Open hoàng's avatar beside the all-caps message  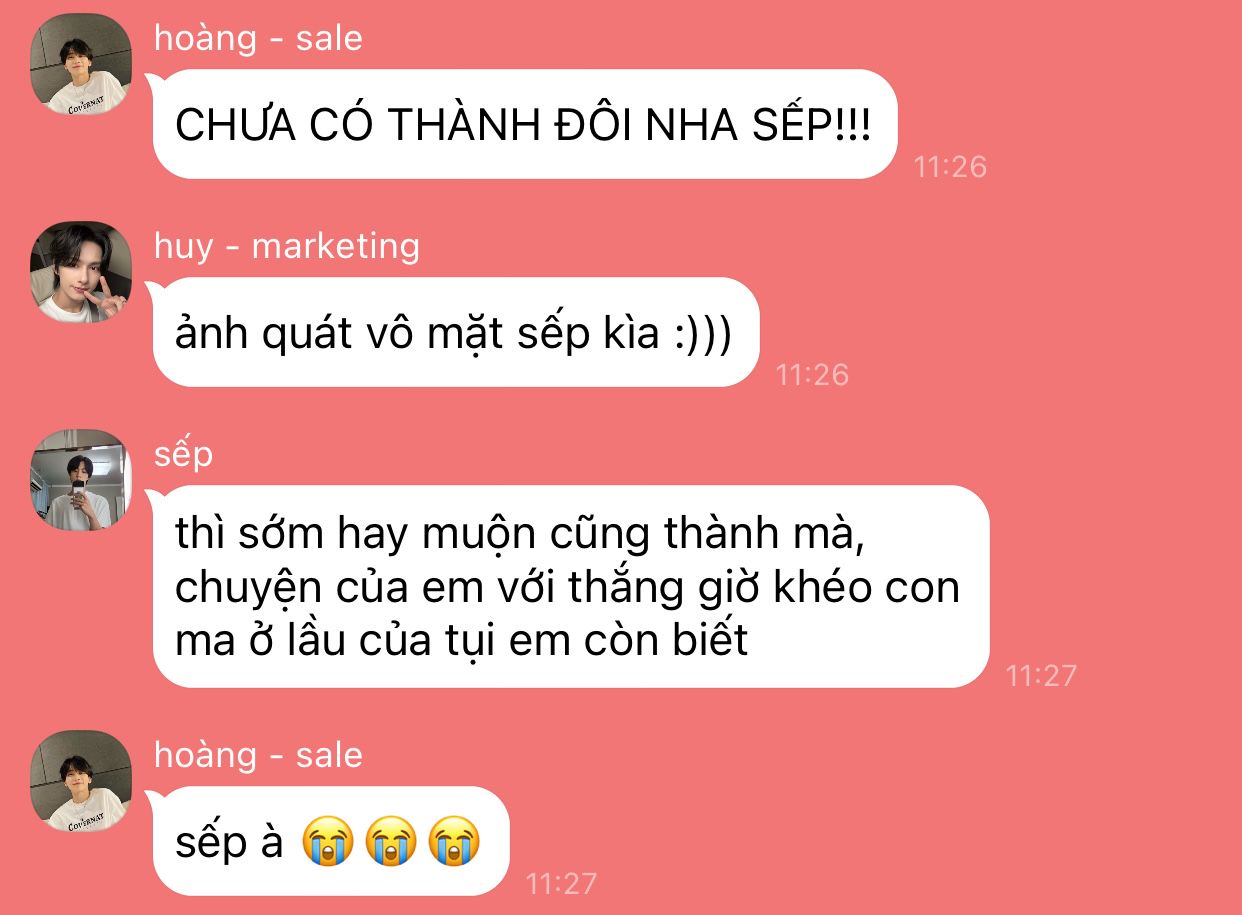[81, 64]
